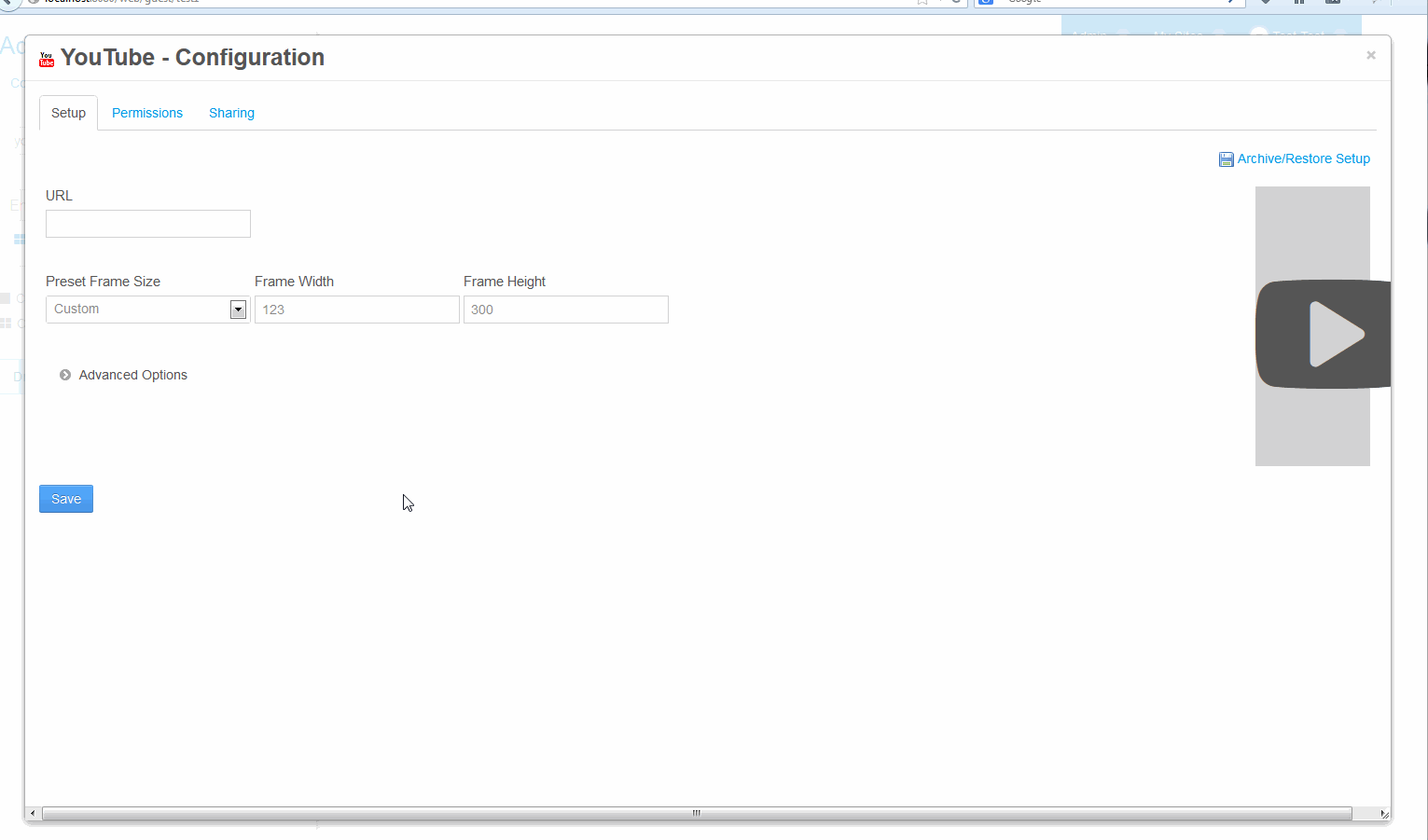
Task: Open the Permissions tab
Action: [x=147, y=113]
